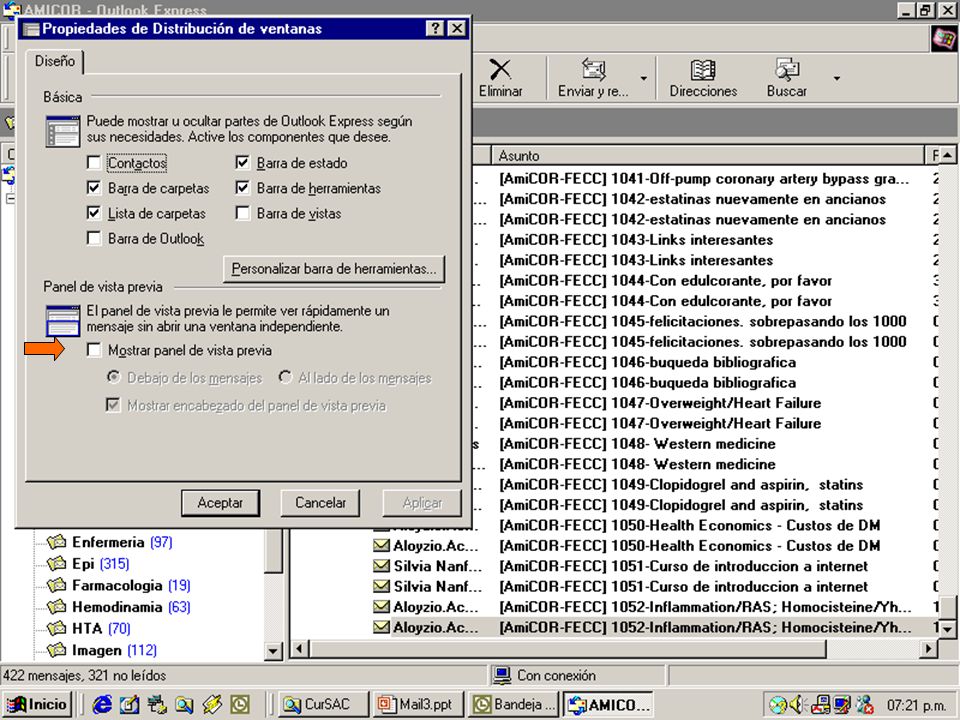Image resolution: width=960 pixels, height=720 pixels.
Task: Switch to CurSAC taskbar window
Action: (324, 705)
